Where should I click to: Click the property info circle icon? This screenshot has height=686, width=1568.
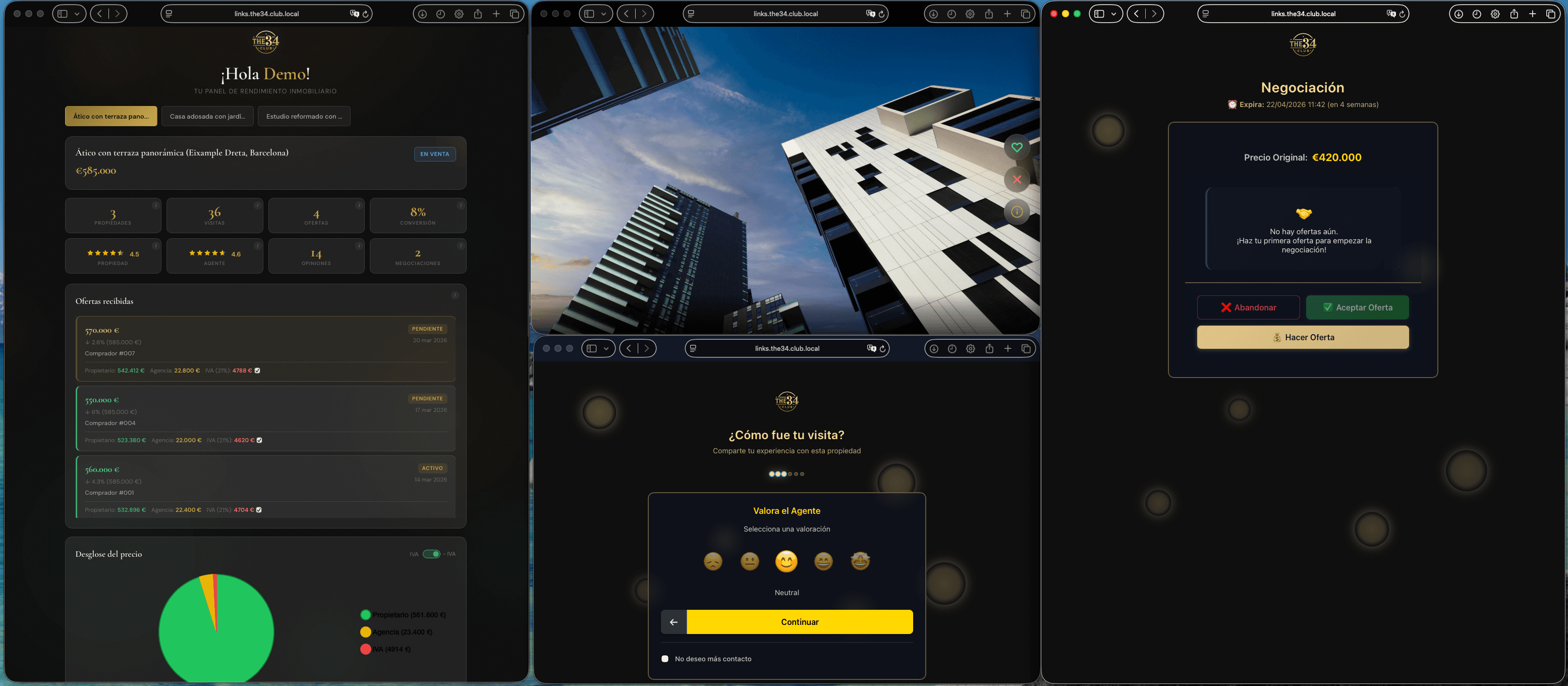coord(1017,212)
